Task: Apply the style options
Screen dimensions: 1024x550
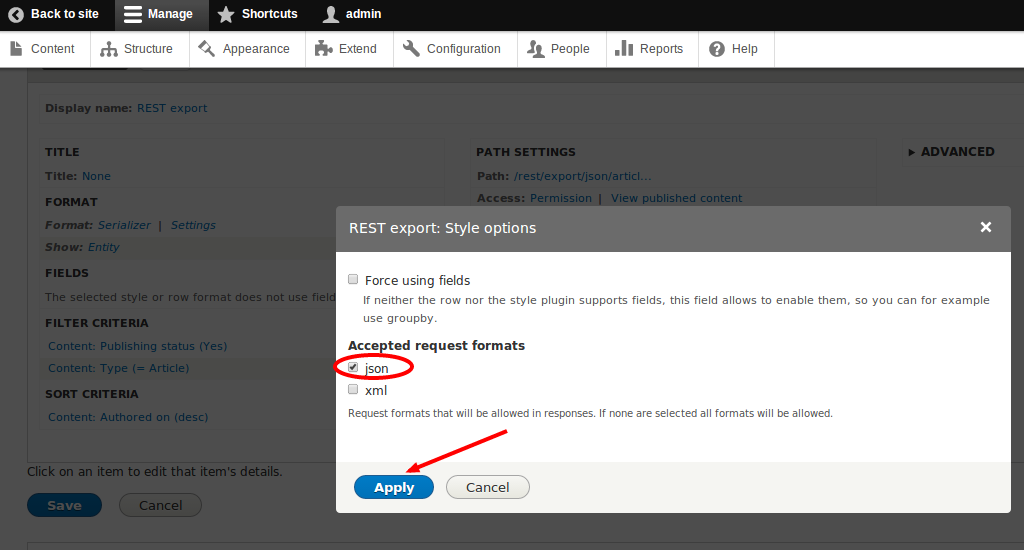Action: (x=394, y=487)
